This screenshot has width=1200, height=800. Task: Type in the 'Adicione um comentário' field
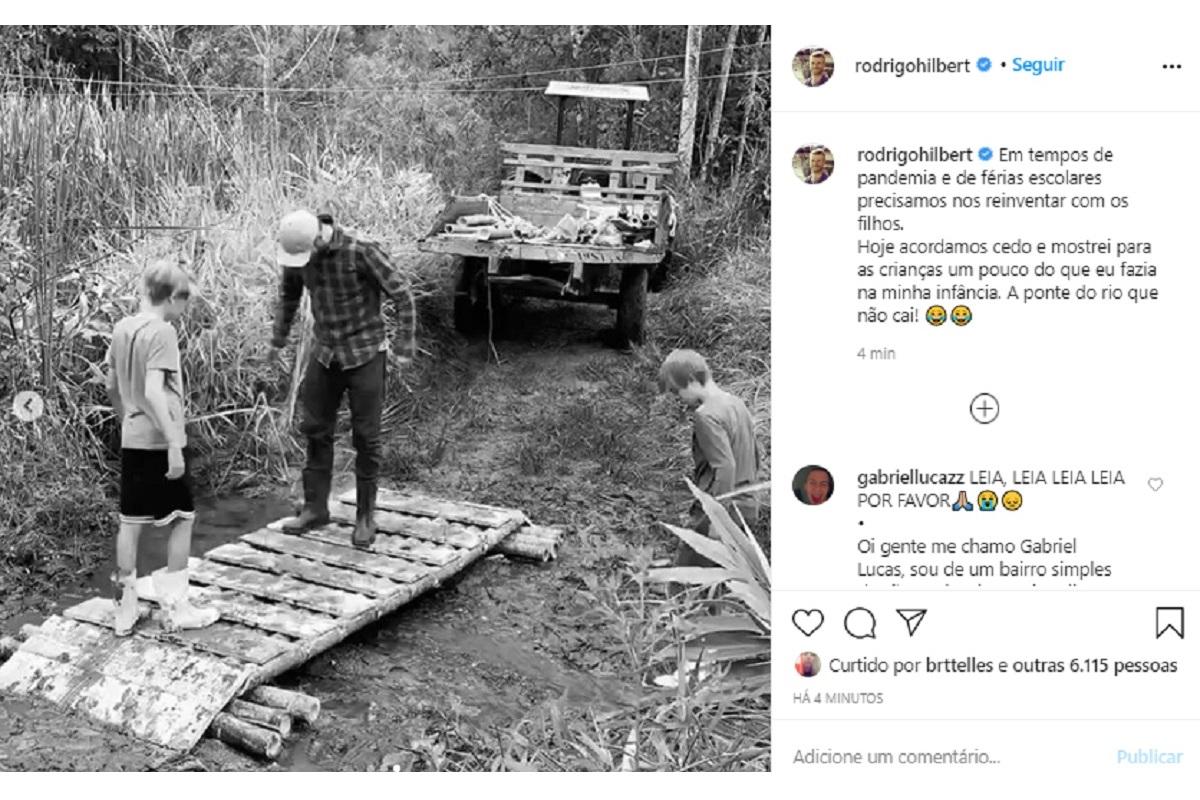940,757
